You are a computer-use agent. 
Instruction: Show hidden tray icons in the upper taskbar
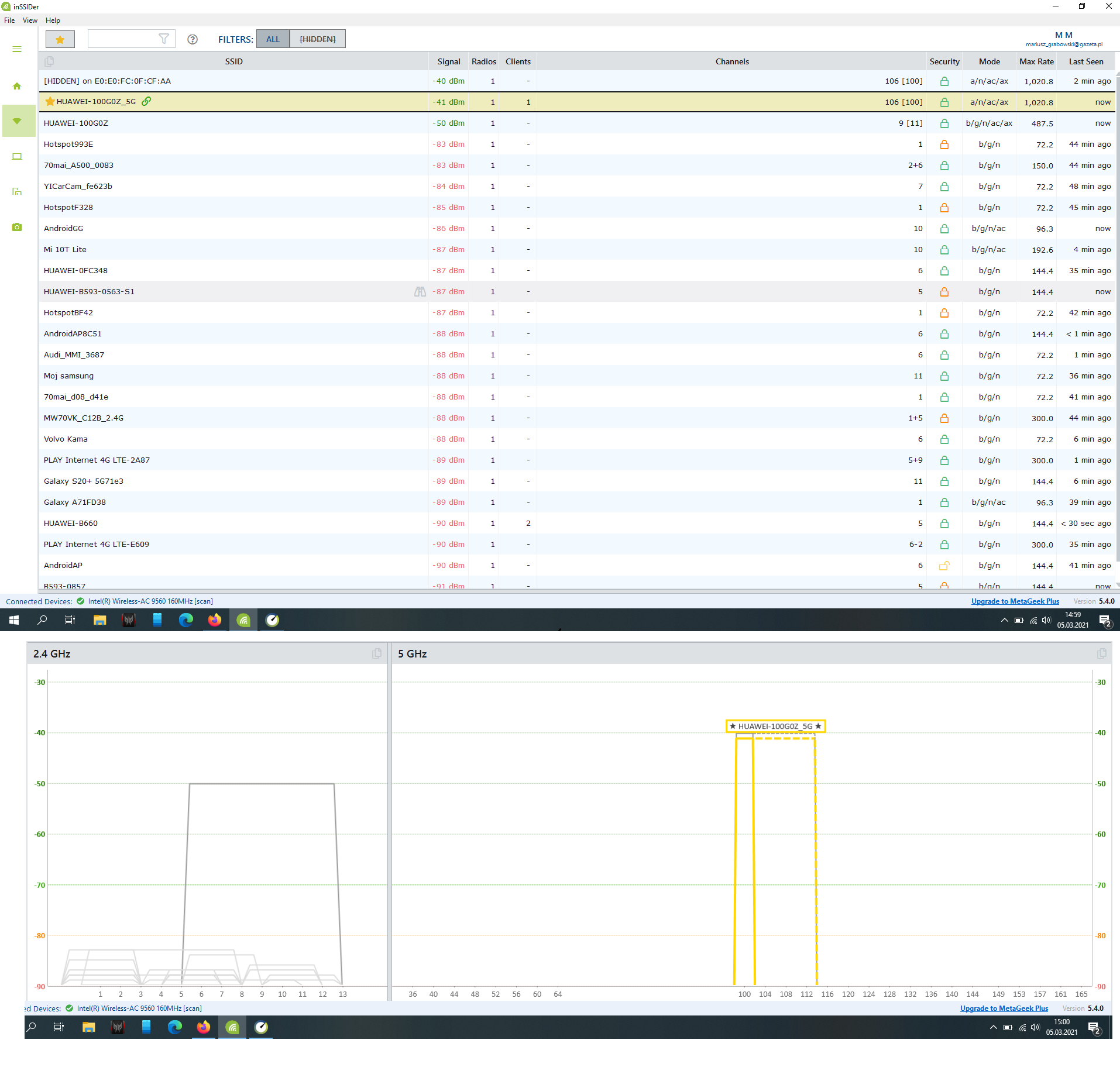pos(1004,620)
